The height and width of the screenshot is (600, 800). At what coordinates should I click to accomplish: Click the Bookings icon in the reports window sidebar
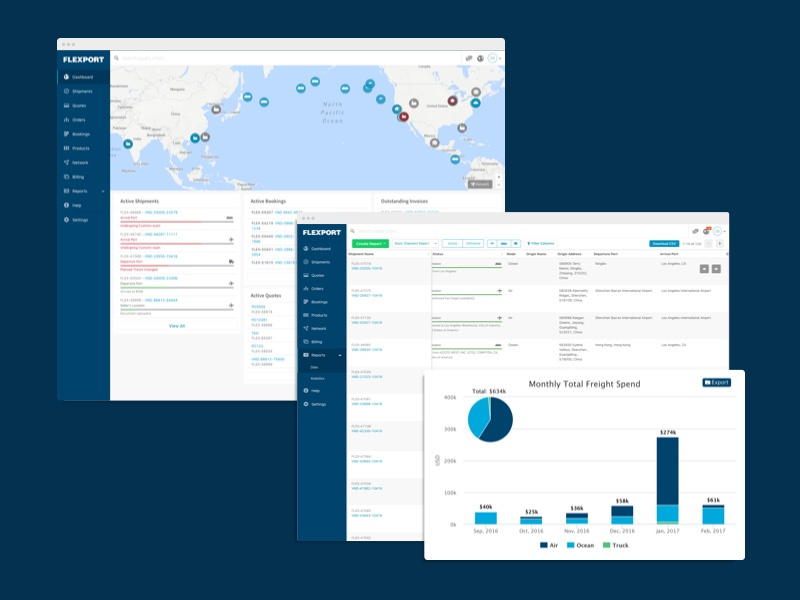click(x=306, y=302)
